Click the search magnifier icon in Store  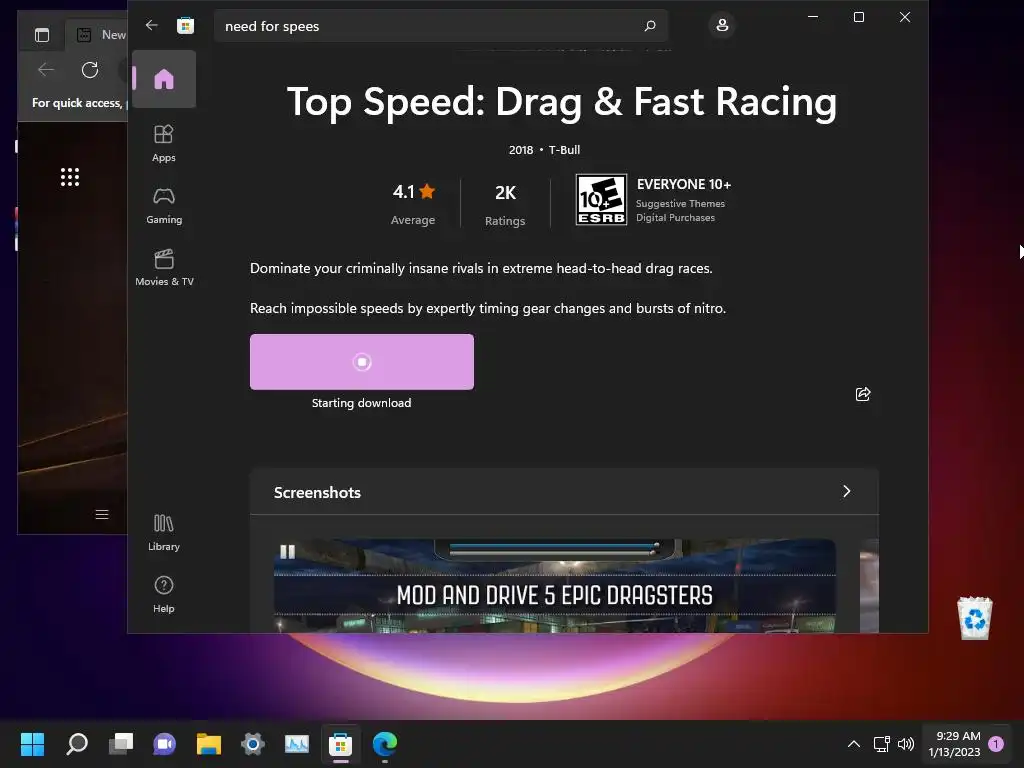[649, 26]
